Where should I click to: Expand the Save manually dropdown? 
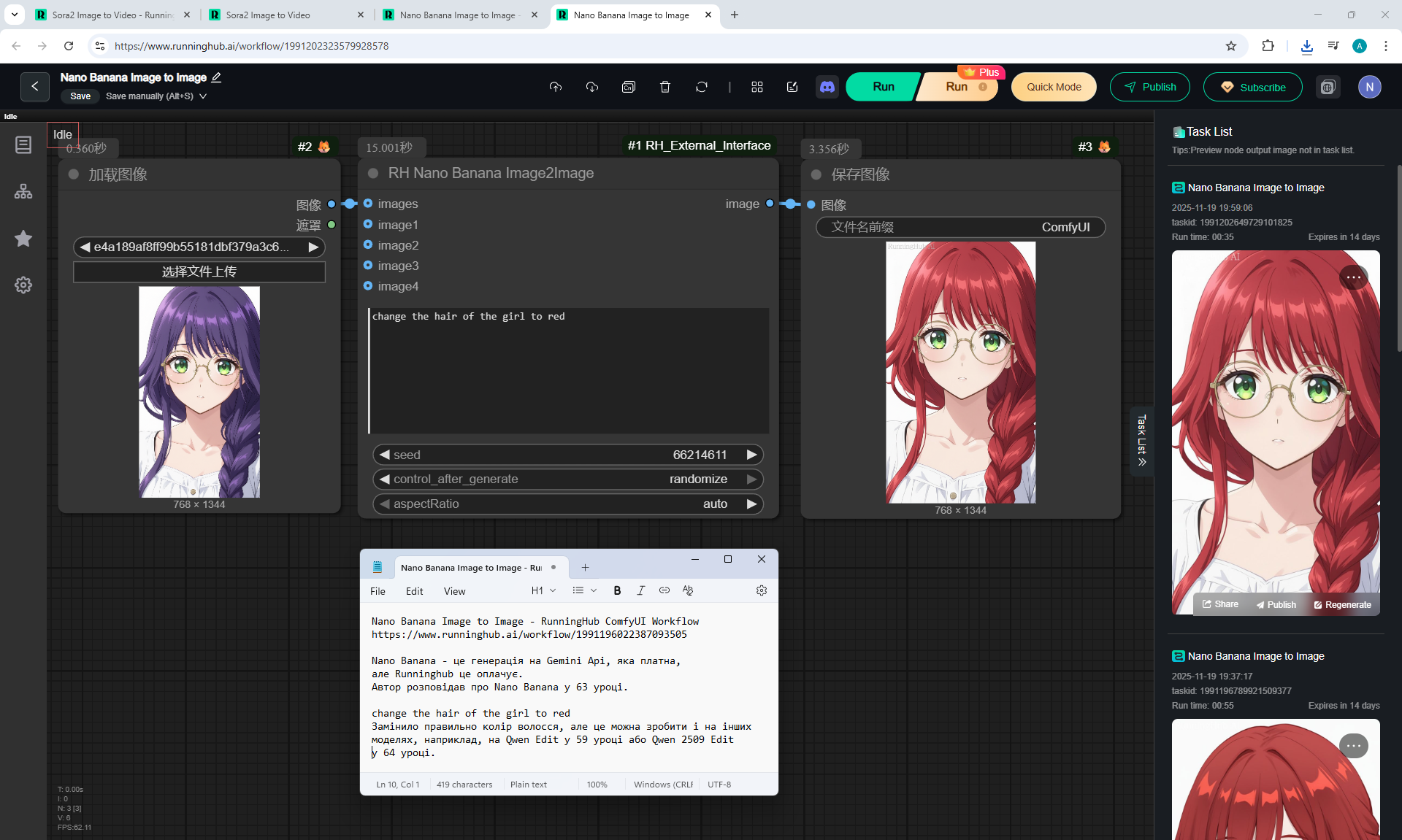pos(203,96)
